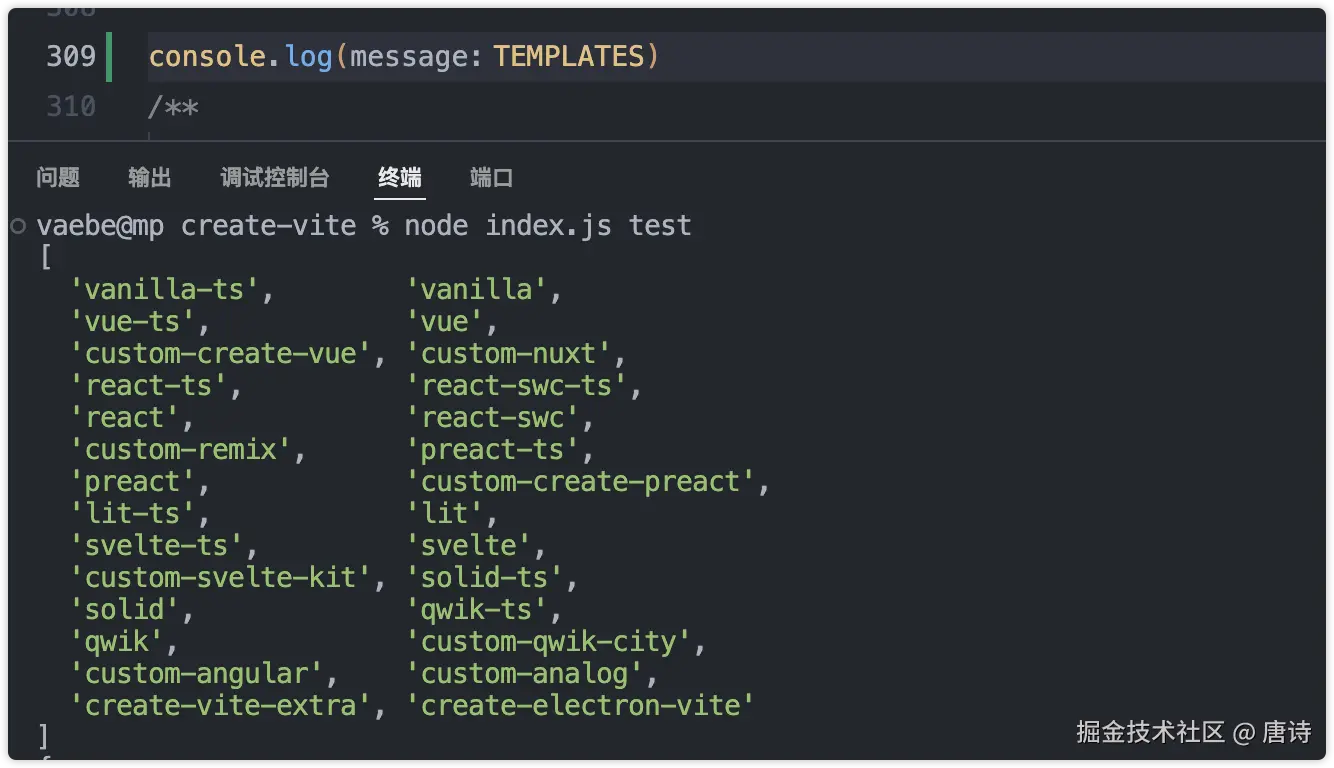Click 'react-swc-ts' in the terminal output
The image size is (1334, 768).
click(x=516, y=386)
